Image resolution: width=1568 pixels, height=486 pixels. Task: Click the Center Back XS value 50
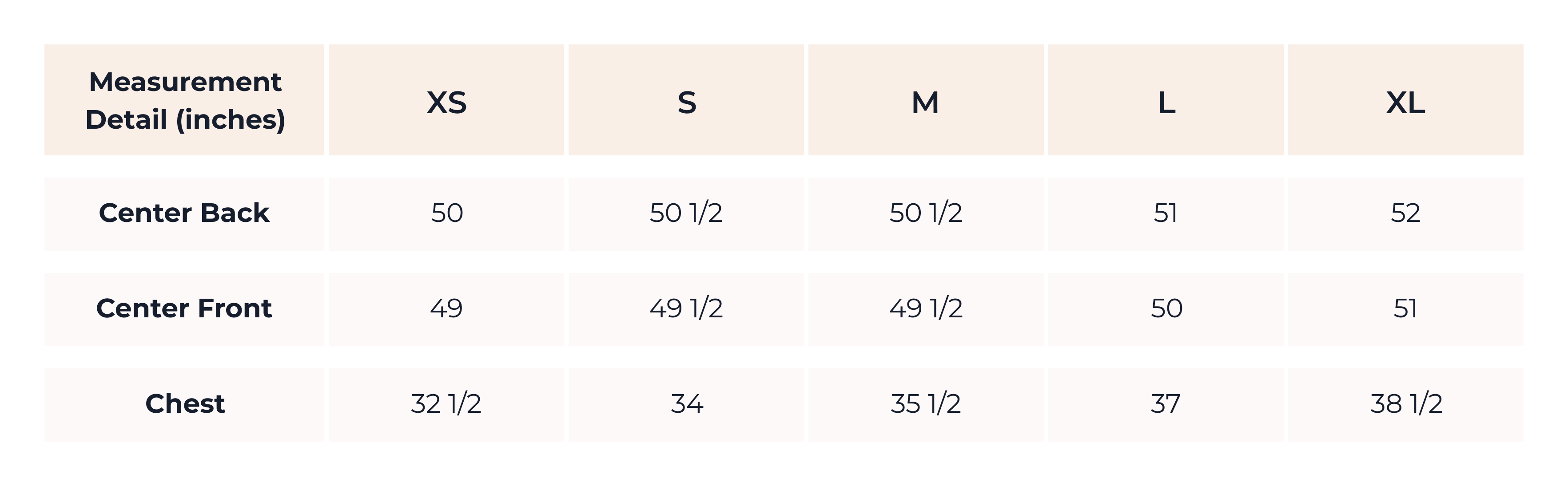coord(446,213)
